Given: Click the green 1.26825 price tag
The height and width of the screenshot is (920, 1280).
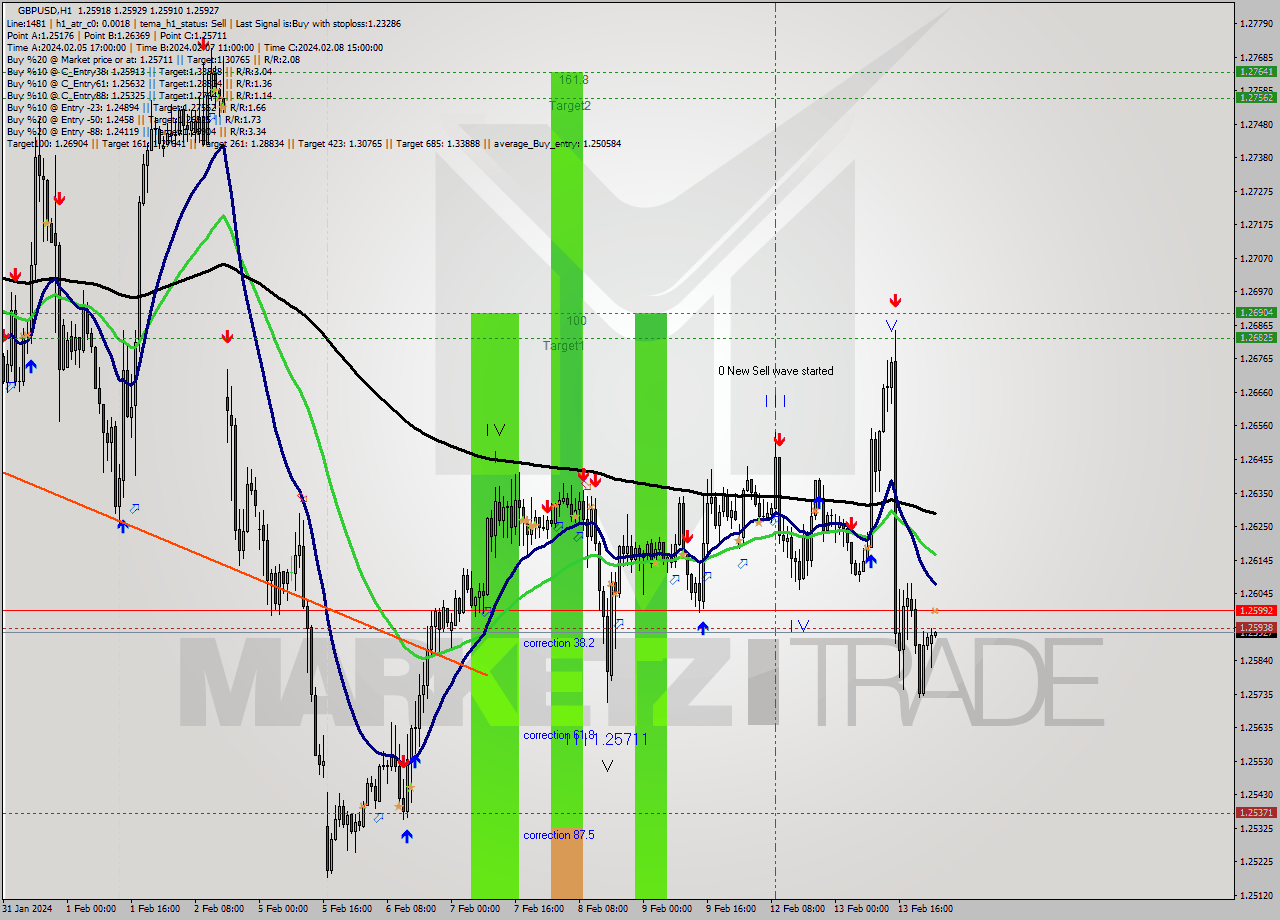Looking at the screenshot, I should [1256, 337].
